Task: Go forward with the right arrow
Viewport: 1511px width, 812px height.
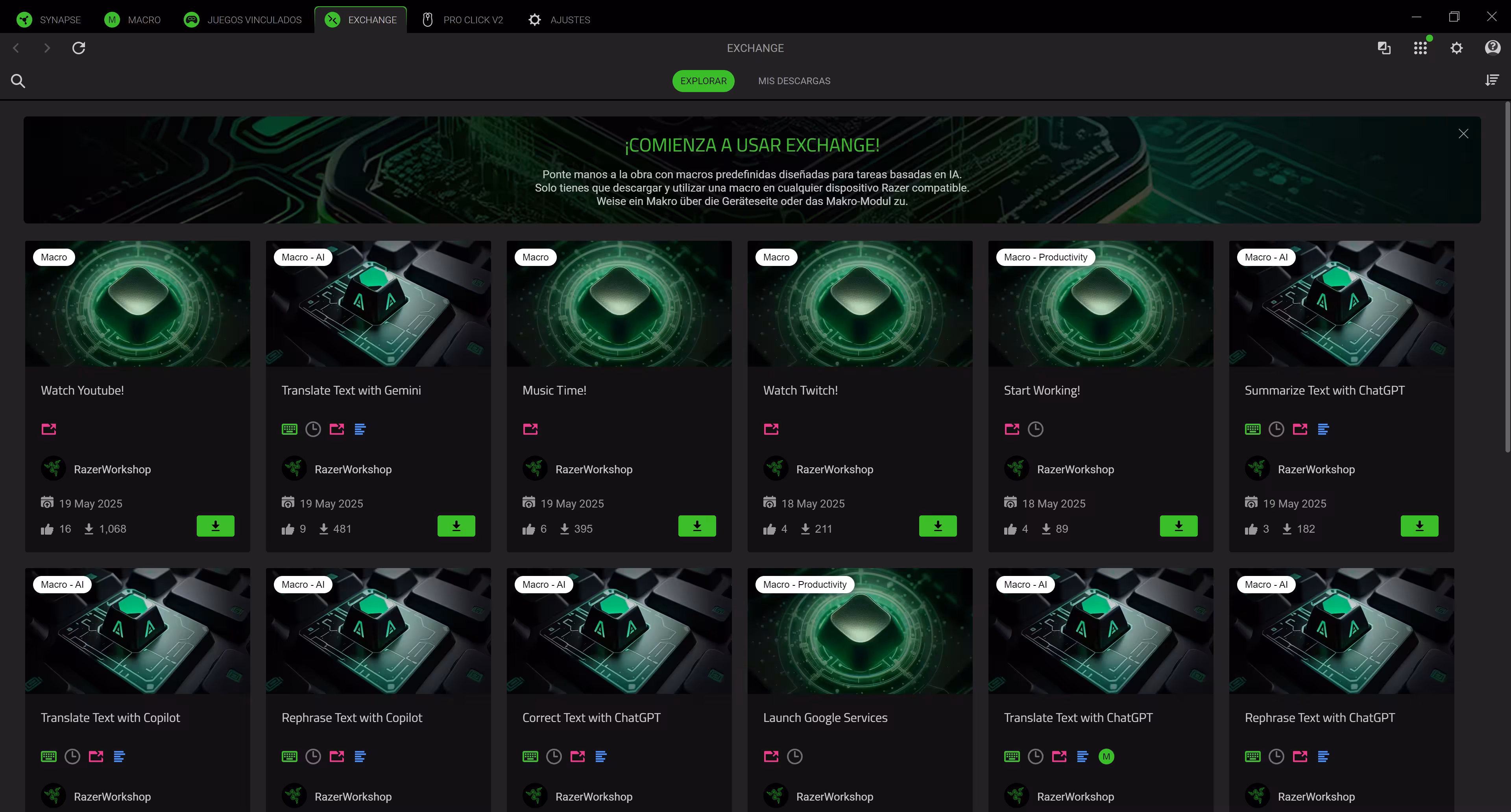Action: click(47, 48)
